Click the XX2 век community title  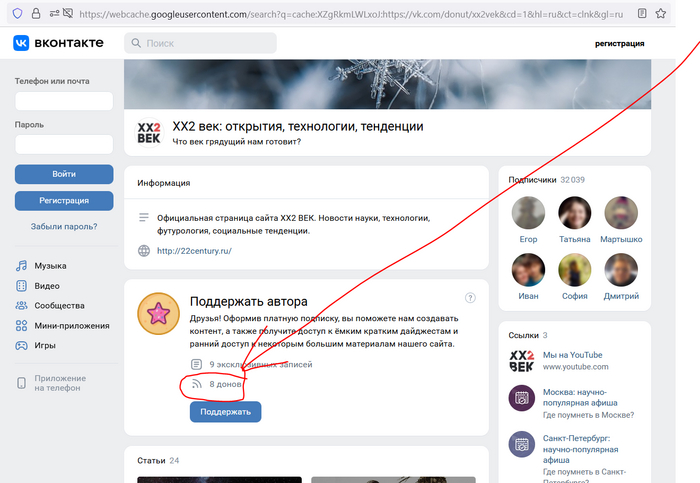(x=298, y=126)
